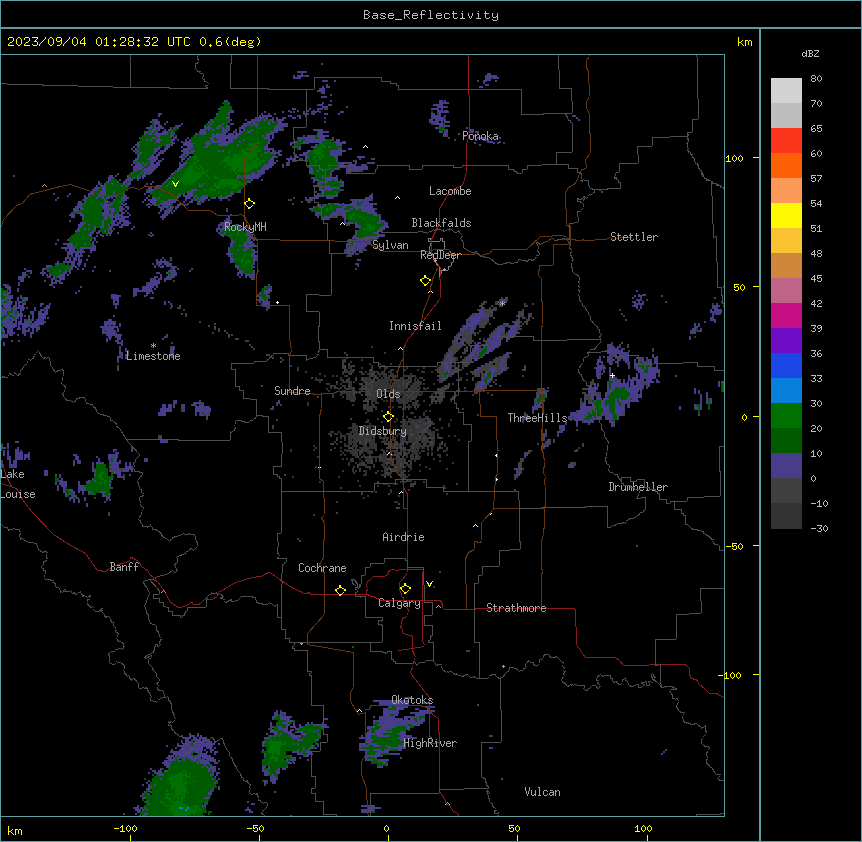
Task: Select the blue 33-36 dBZ legend swatch
Action: [x=786, y=365]
